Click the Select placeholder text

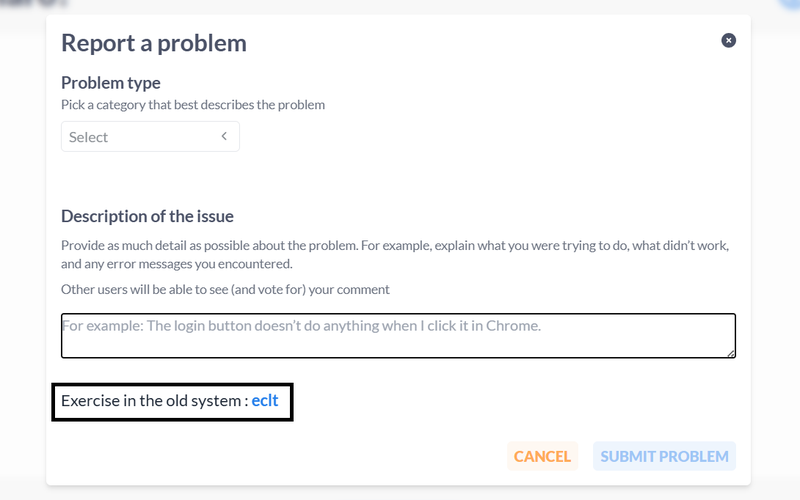coord(89,137)
